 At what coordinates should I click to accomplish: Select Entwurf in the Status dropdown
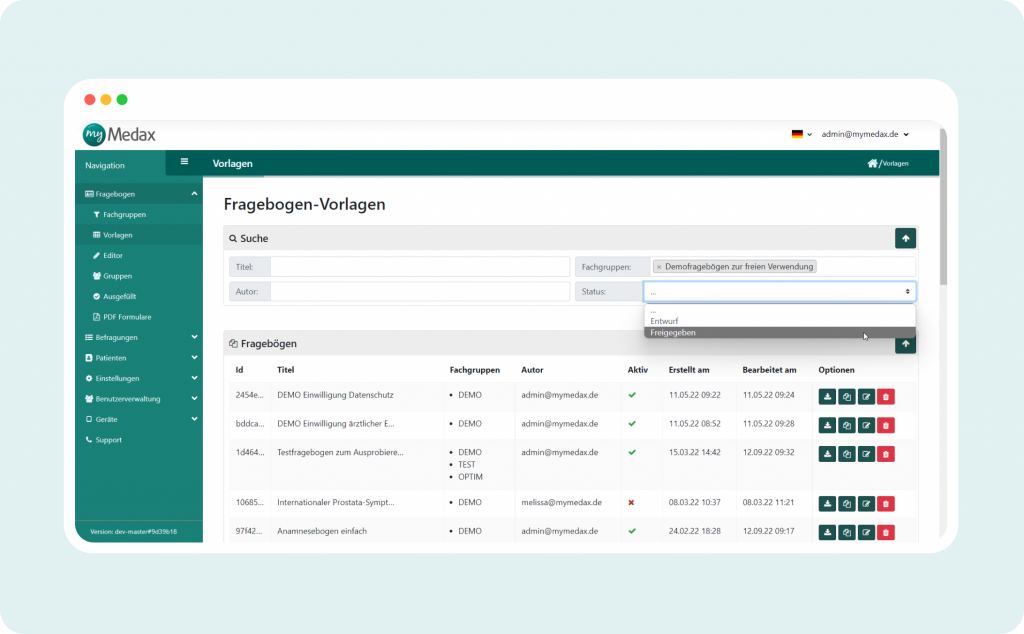point(664,321)
